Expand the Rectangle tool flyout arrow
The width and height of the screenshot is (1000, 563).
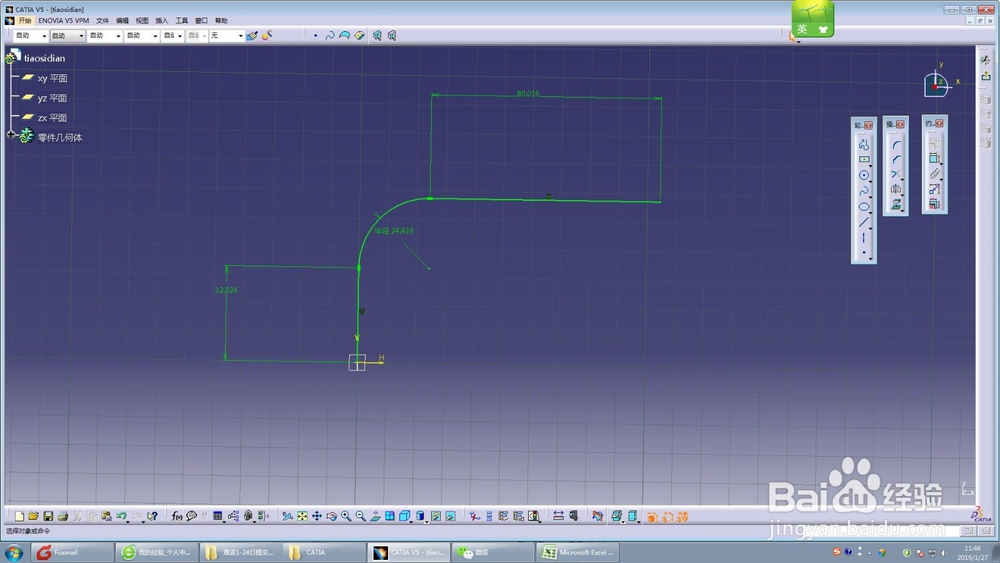click(871, 165)
